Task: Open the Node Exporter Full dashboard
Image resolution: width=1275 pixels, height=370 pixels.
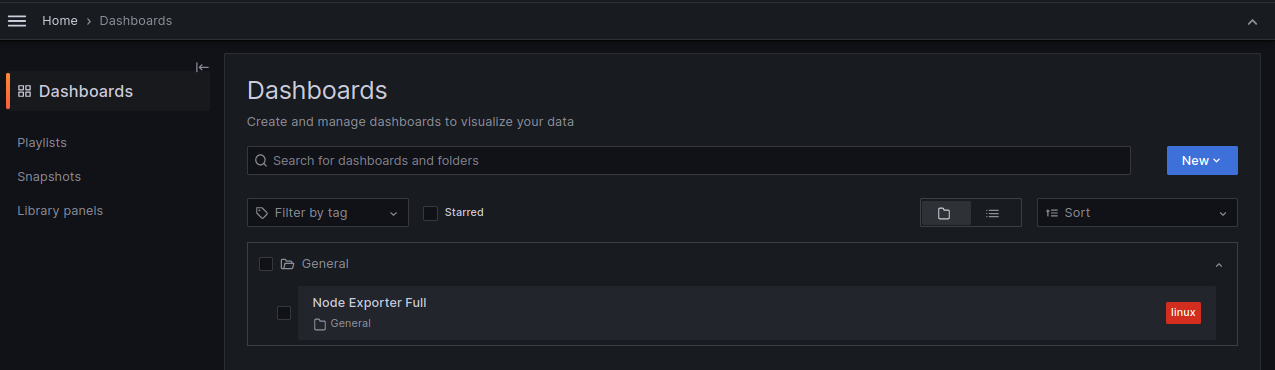Action: pyautogui.click(x=369, y=303)
